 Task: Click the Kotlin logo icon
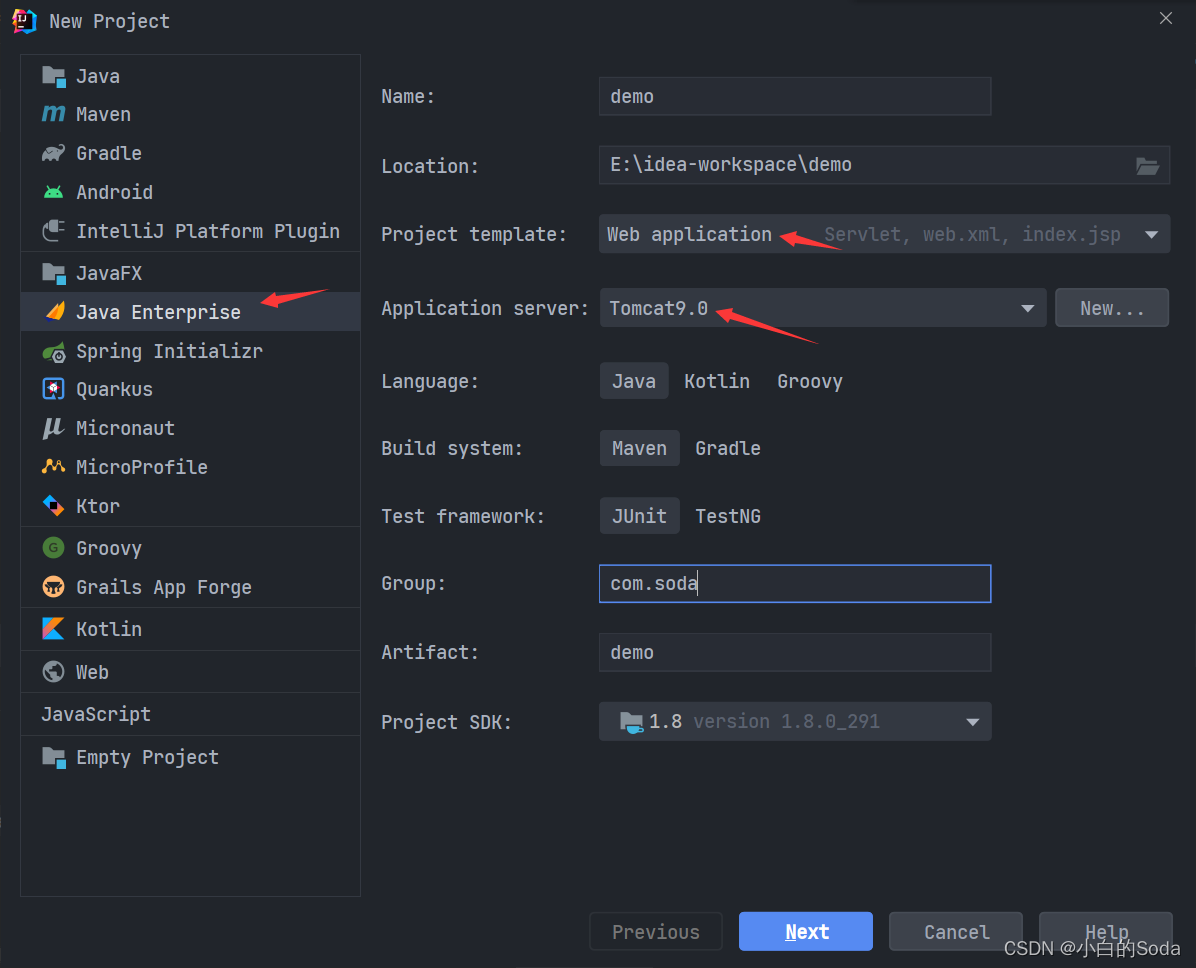coord(53,629)
